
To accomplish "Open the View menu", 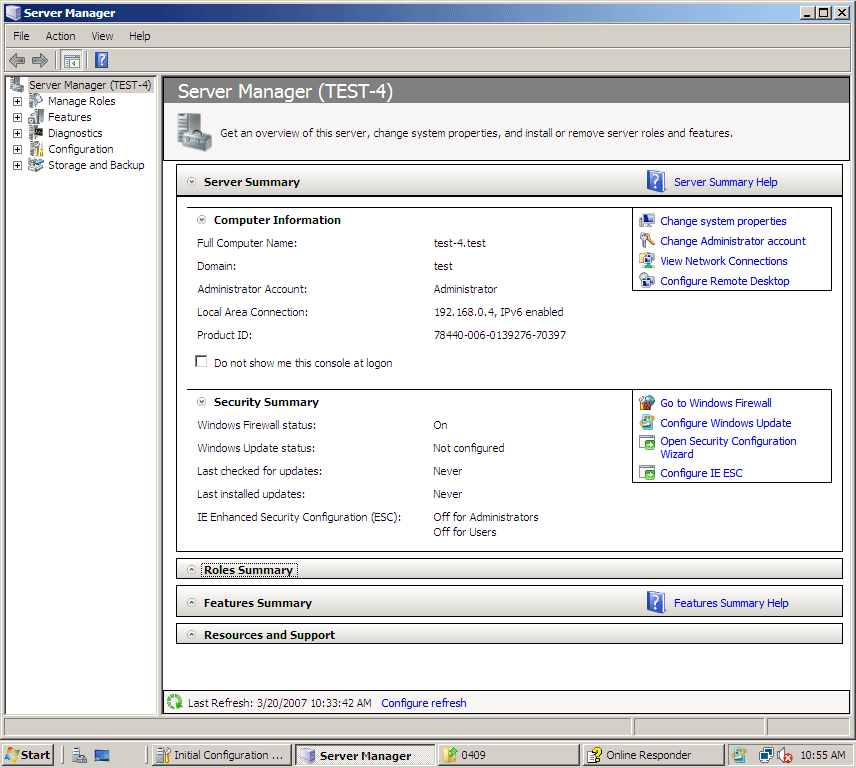I will pyautogui.click(x=102, y=36).
